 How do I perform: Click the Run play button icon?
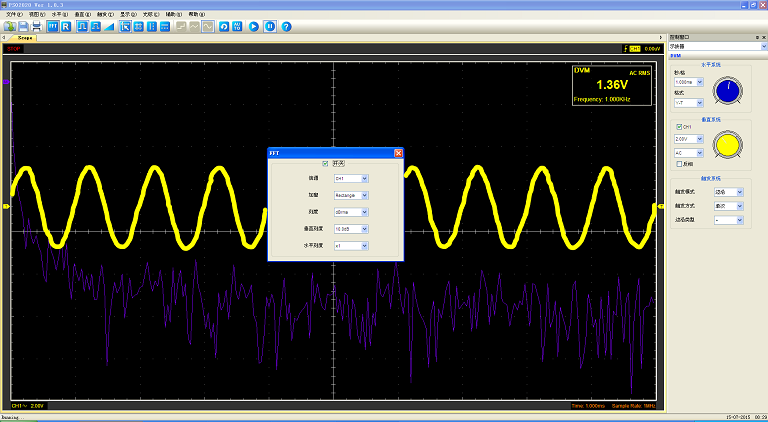click(x=254, y=26)
